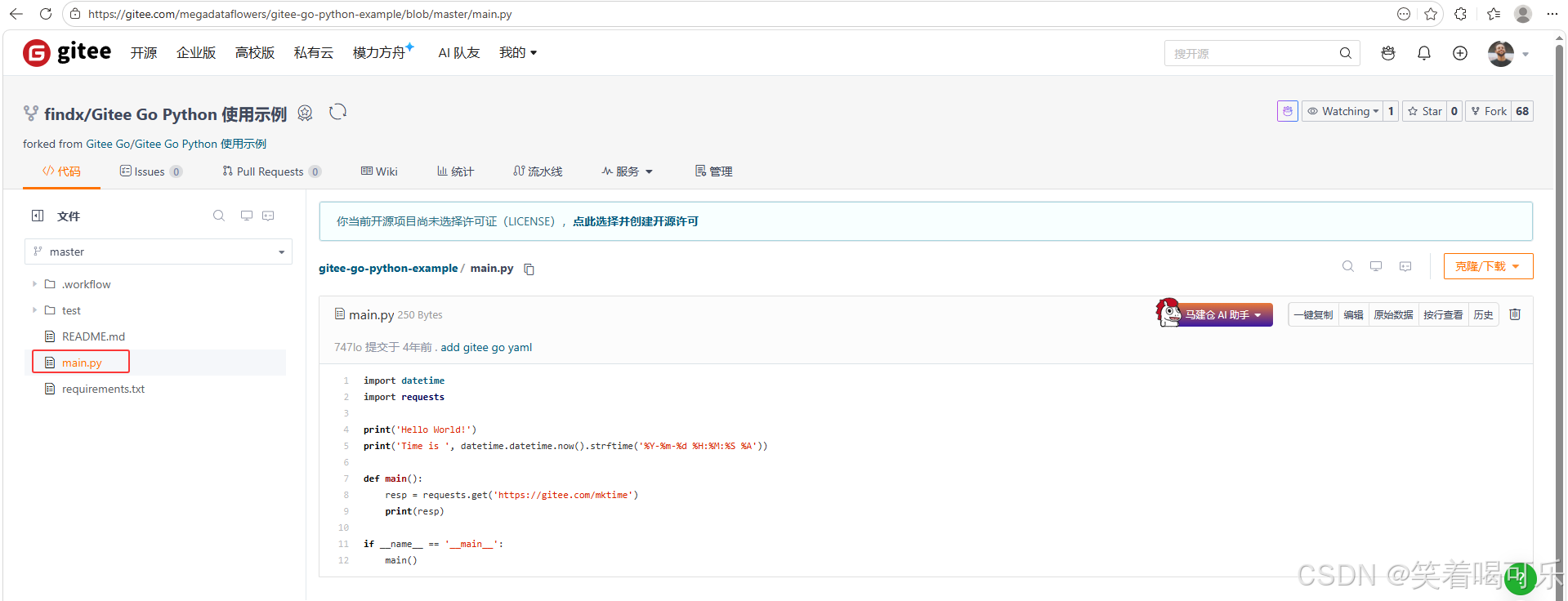Select README.md in file tree
1568x601 pixels.
[93, 336]
